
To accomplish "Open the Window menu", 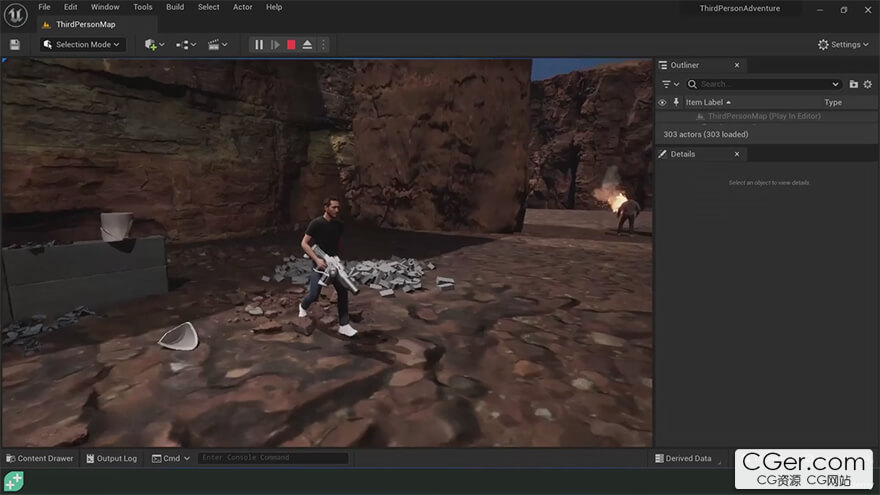I will 105,7.
